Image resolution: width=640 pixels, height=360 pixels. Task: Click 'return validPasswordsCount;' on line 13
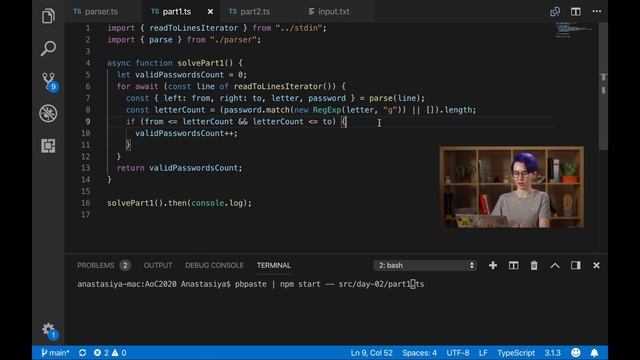point(179,168)
